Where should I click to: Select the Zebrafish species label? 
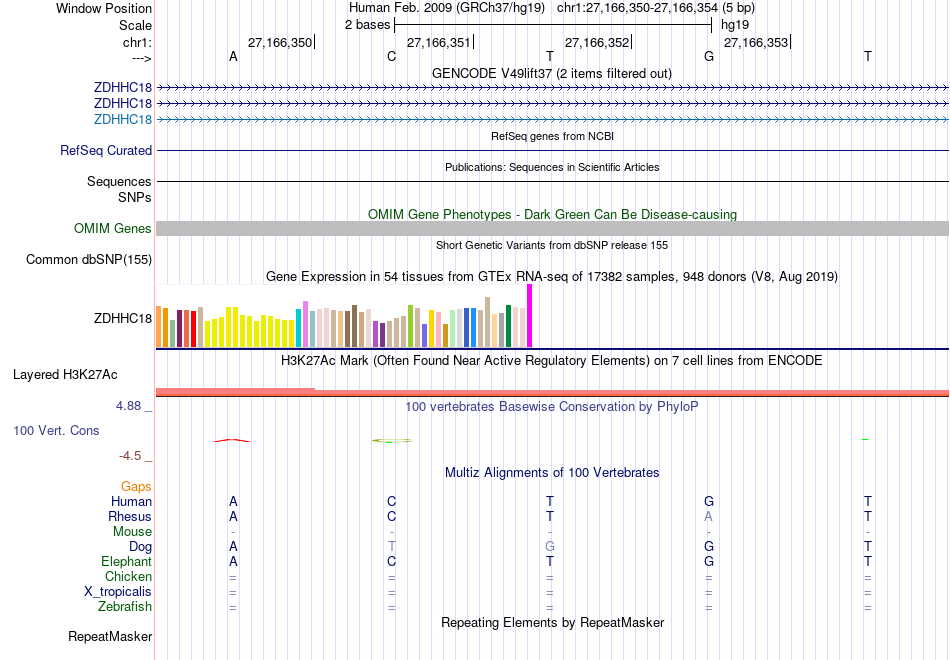(x=125, y=606)
